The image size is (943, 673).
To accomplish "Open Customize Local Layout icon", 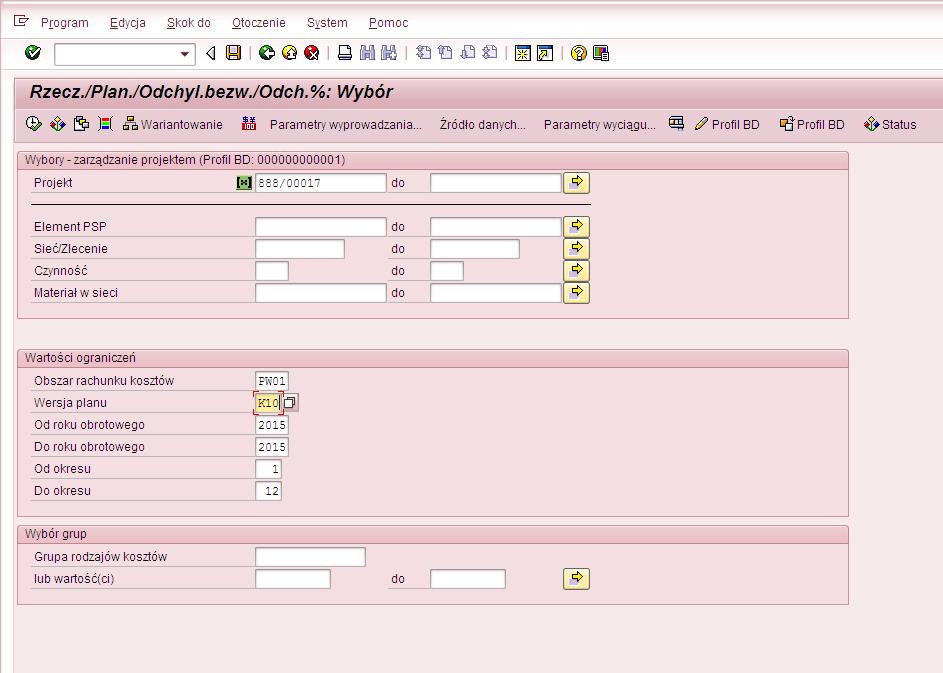I will pyautogui.click(x=601, y=53).
